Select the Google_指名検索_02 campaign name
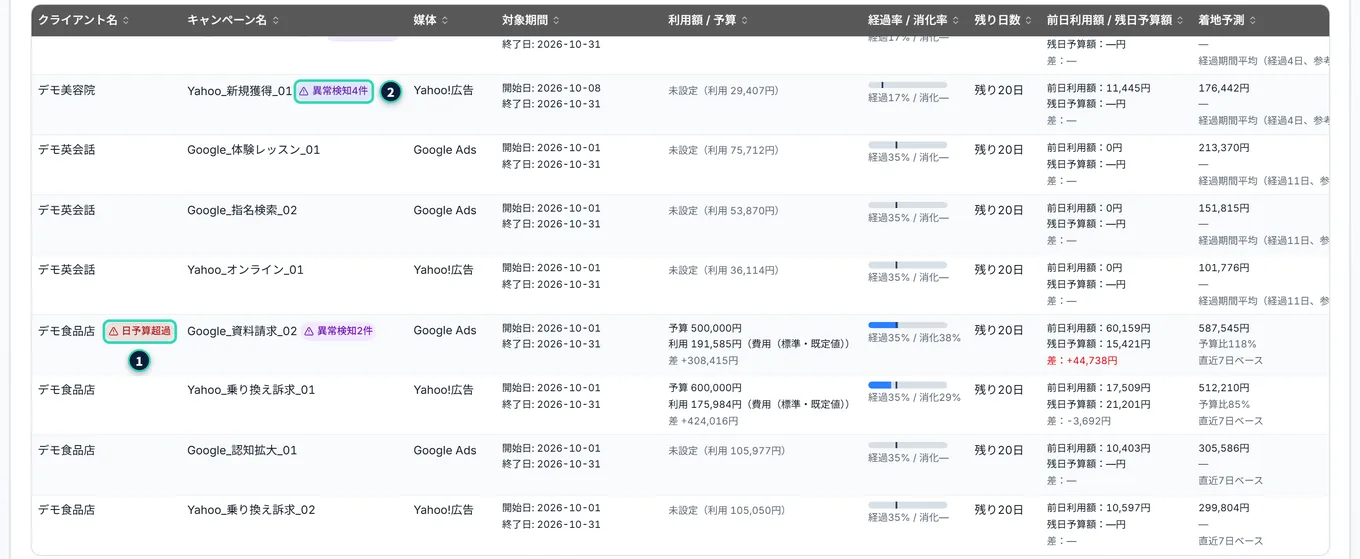Screen dimensions: 1360x559 (242, 210)
